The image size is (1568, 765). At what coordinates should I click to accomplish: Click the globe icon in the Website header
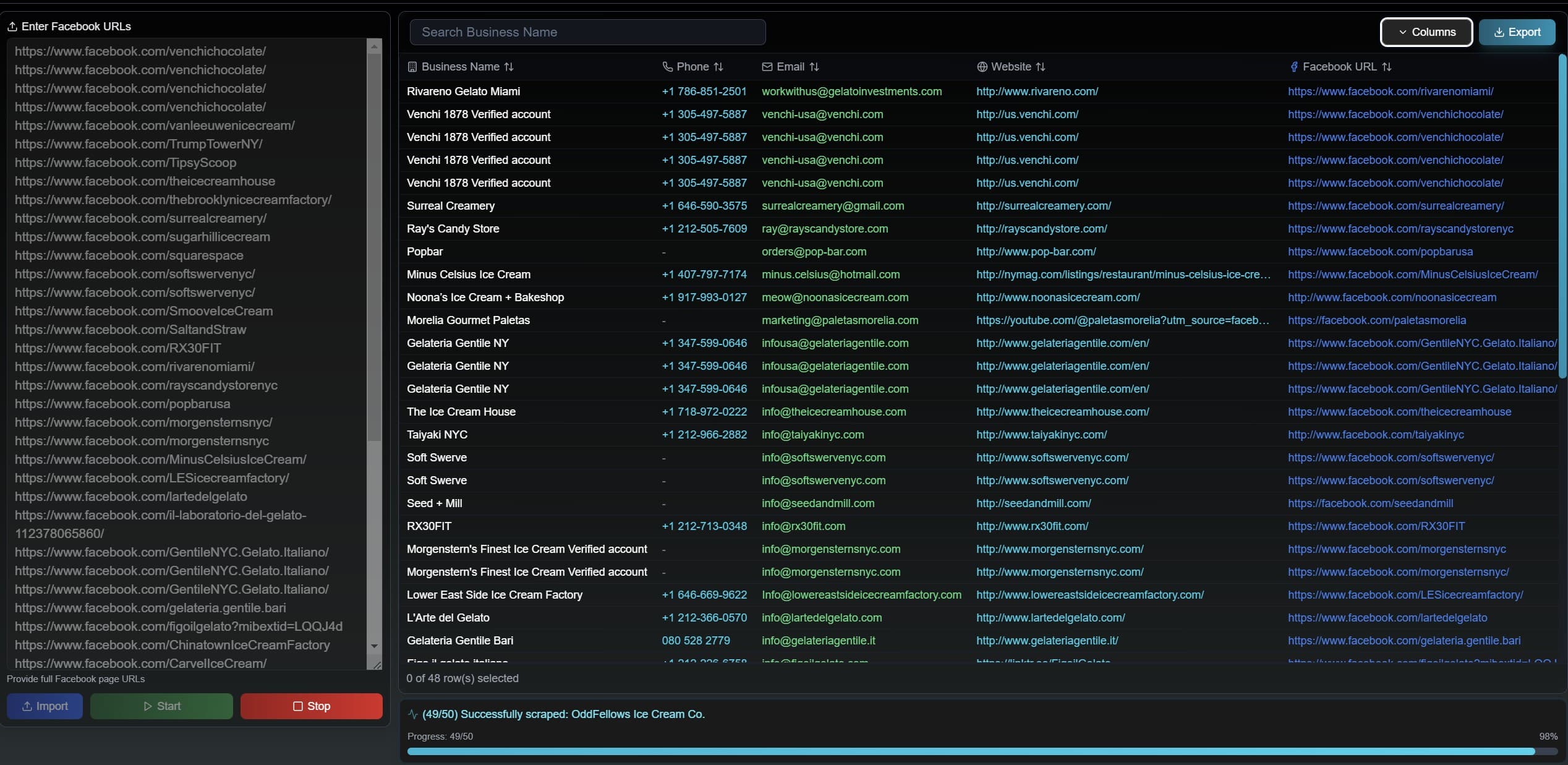coord(982,66)
